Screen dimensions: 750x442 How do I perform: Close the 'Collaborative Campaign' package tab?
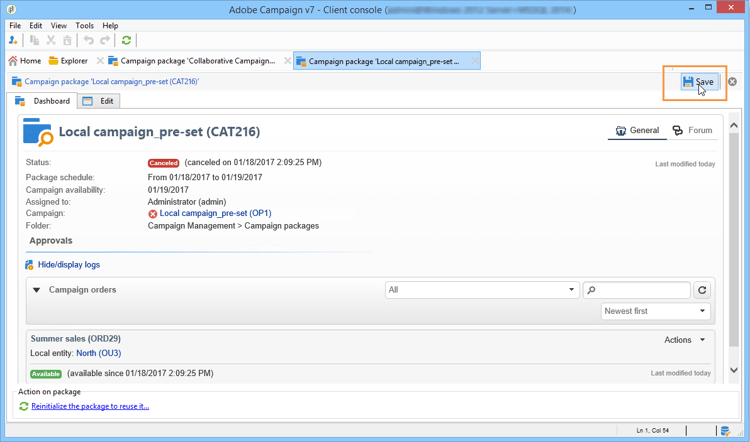pyautogui.click(x=287, y=61)
